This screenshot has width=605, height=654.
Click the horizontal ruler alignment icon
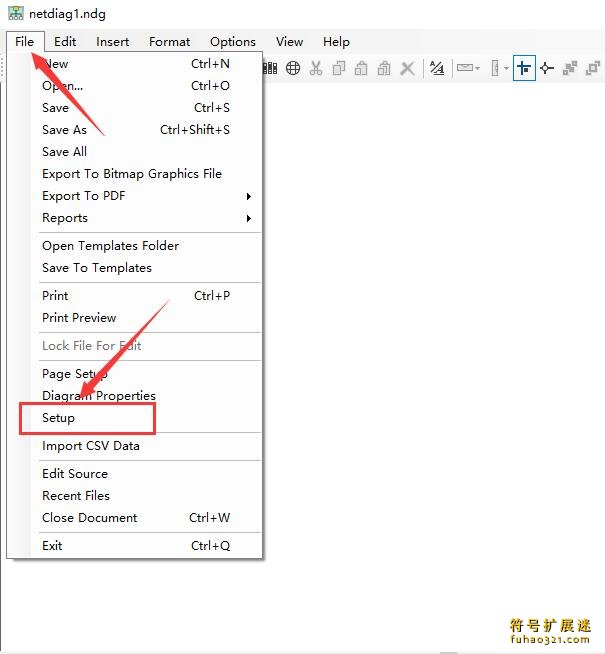tap(464, 68)
